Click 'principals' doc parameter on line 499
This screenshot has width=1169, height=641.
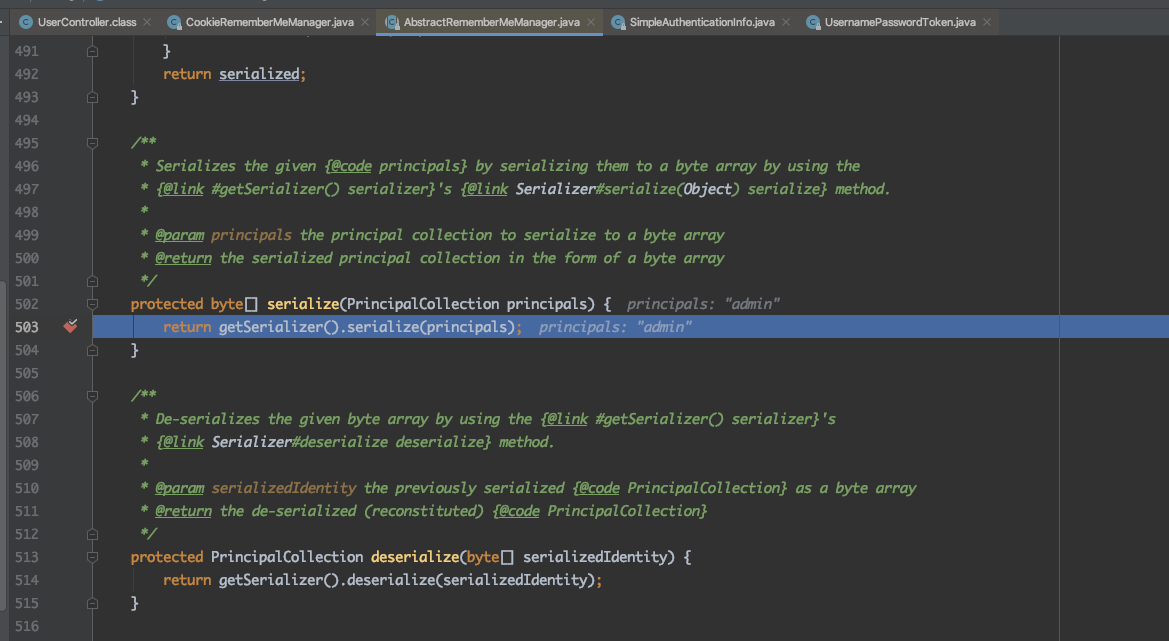click(251, 235)
